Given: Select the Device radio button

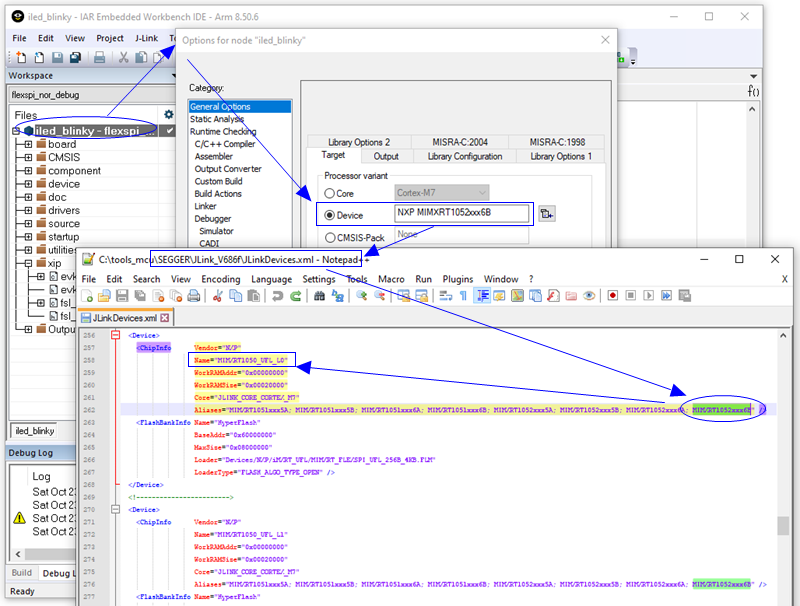Looking at the screenshot, I should (330, 214).
